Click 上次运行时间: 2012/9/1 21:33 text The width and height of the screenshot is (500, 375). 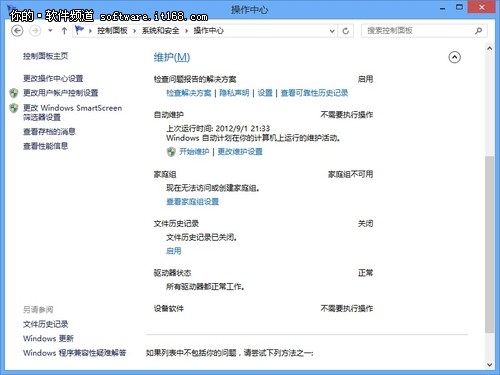(x=218, y=129)
